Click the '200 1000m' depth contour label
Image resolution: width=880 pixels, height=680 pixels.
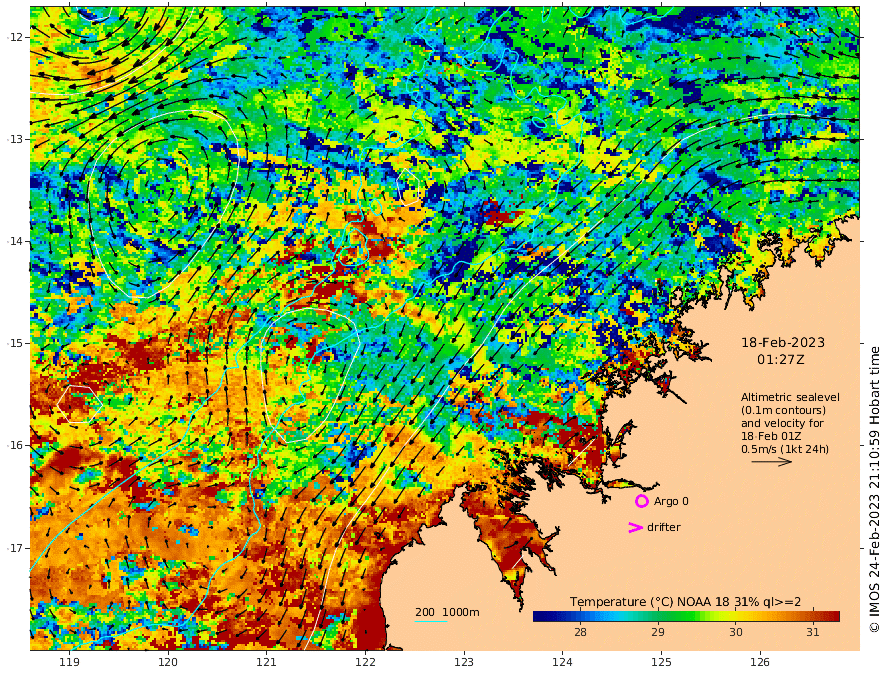coord(447,612)
